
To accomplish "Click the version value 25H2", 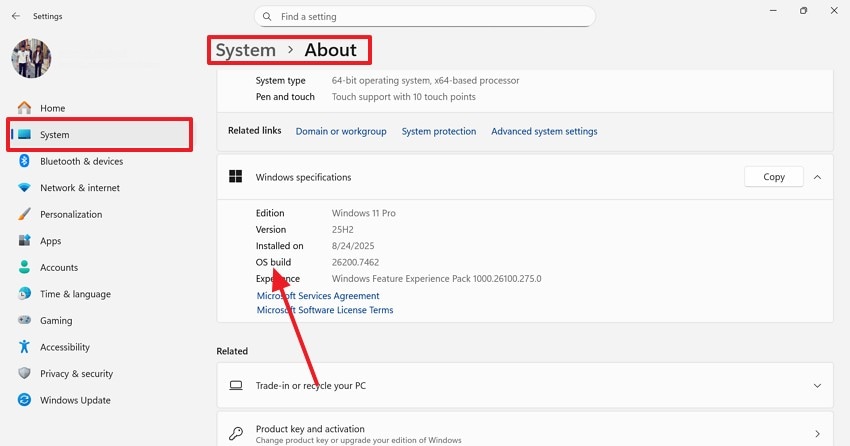I will pos(343,229).
